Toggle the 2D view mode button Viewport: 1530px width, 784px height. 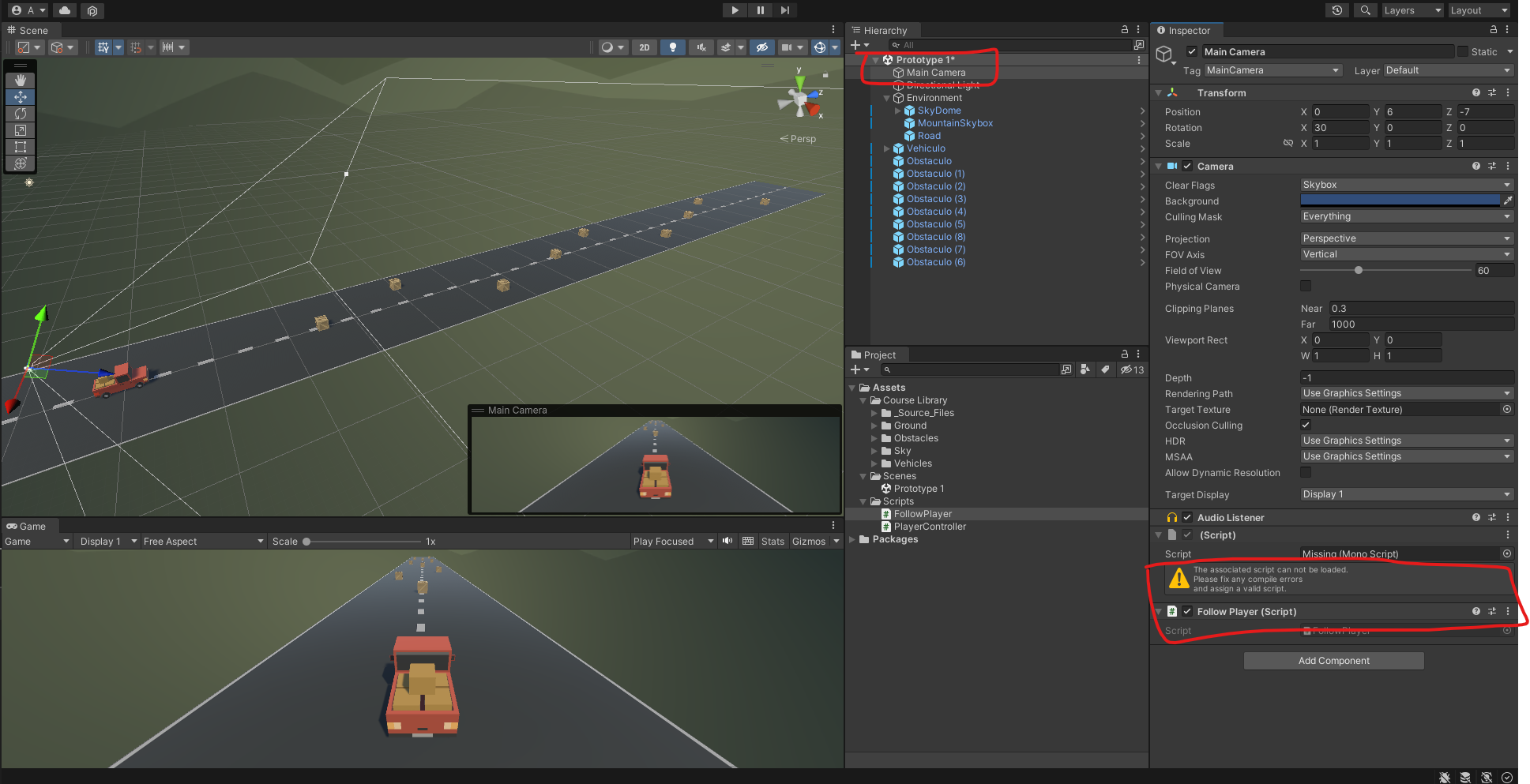644,47
